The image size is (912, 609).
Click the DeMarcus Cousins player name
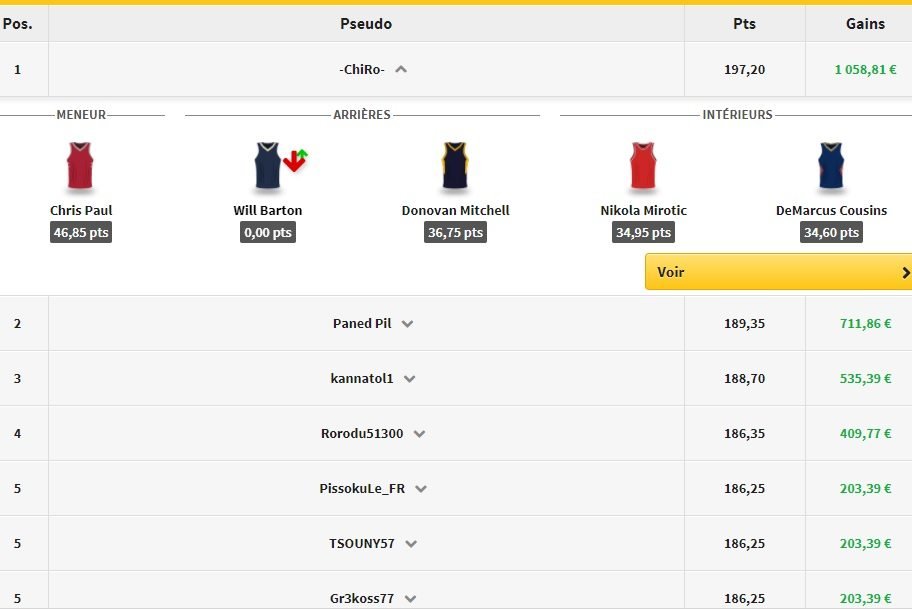coord(831,211)
